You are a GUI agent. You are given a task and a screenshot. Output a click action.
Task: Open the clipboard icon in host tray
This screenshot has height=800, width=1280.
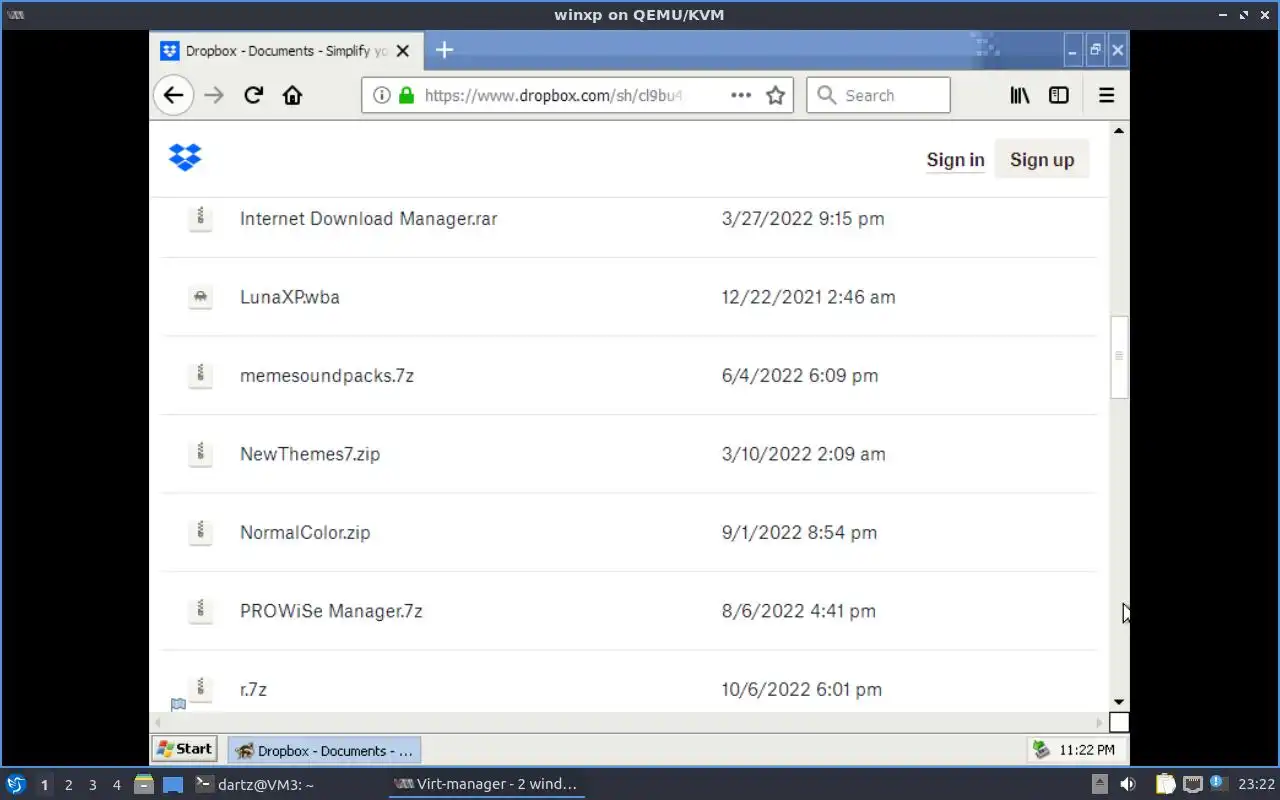(1165, 784)
